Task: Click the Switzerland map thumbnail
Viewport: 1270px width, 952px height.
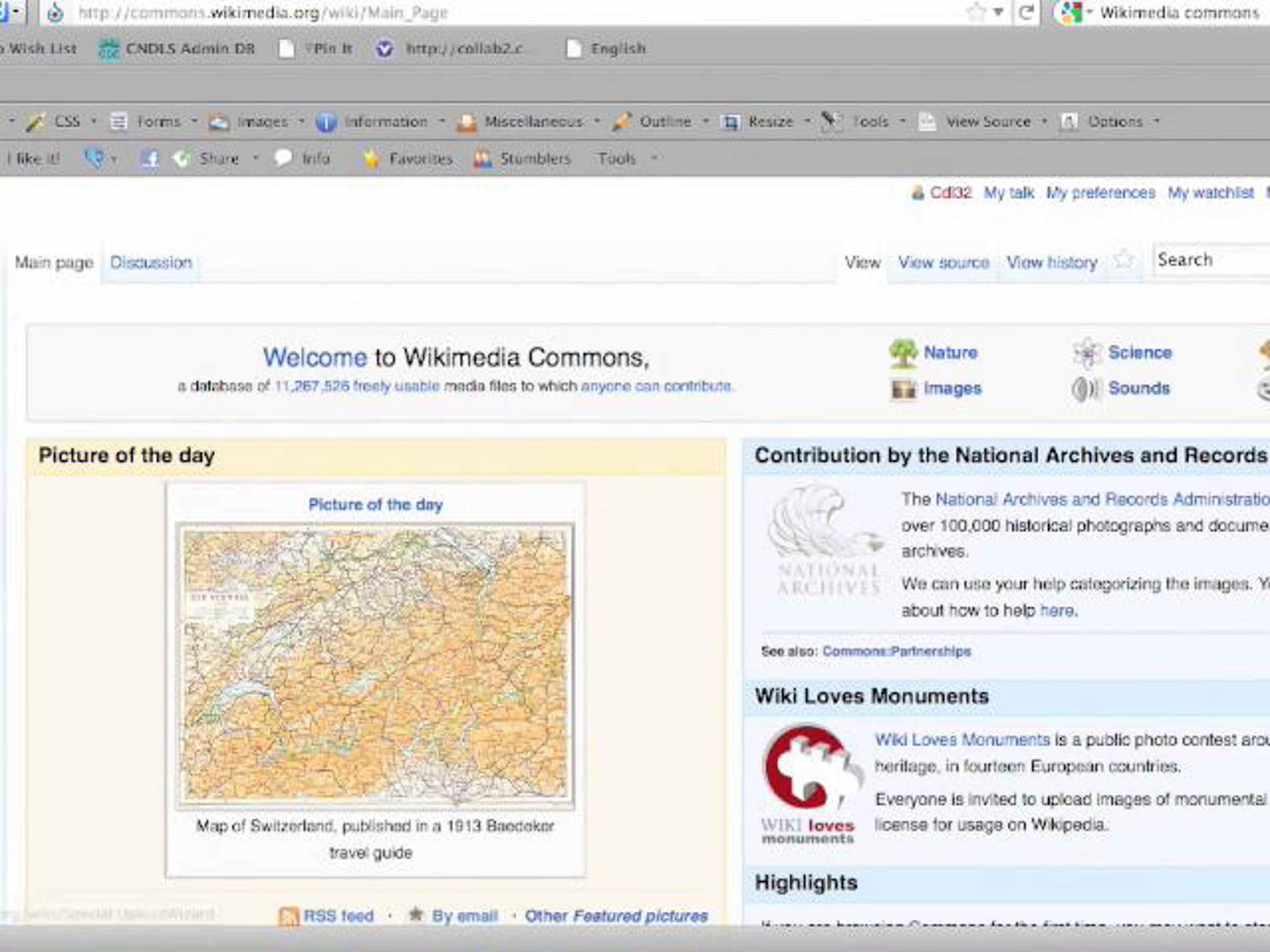Action: pyautogui.click(x=376, y=664)
